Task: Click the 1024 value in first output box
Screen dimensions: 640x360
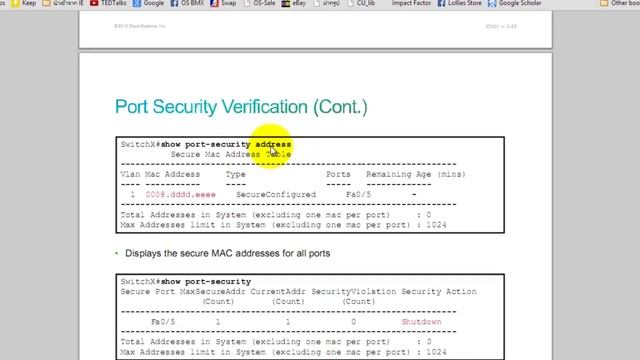Action: pyautogui.click(x=436, y=225)
